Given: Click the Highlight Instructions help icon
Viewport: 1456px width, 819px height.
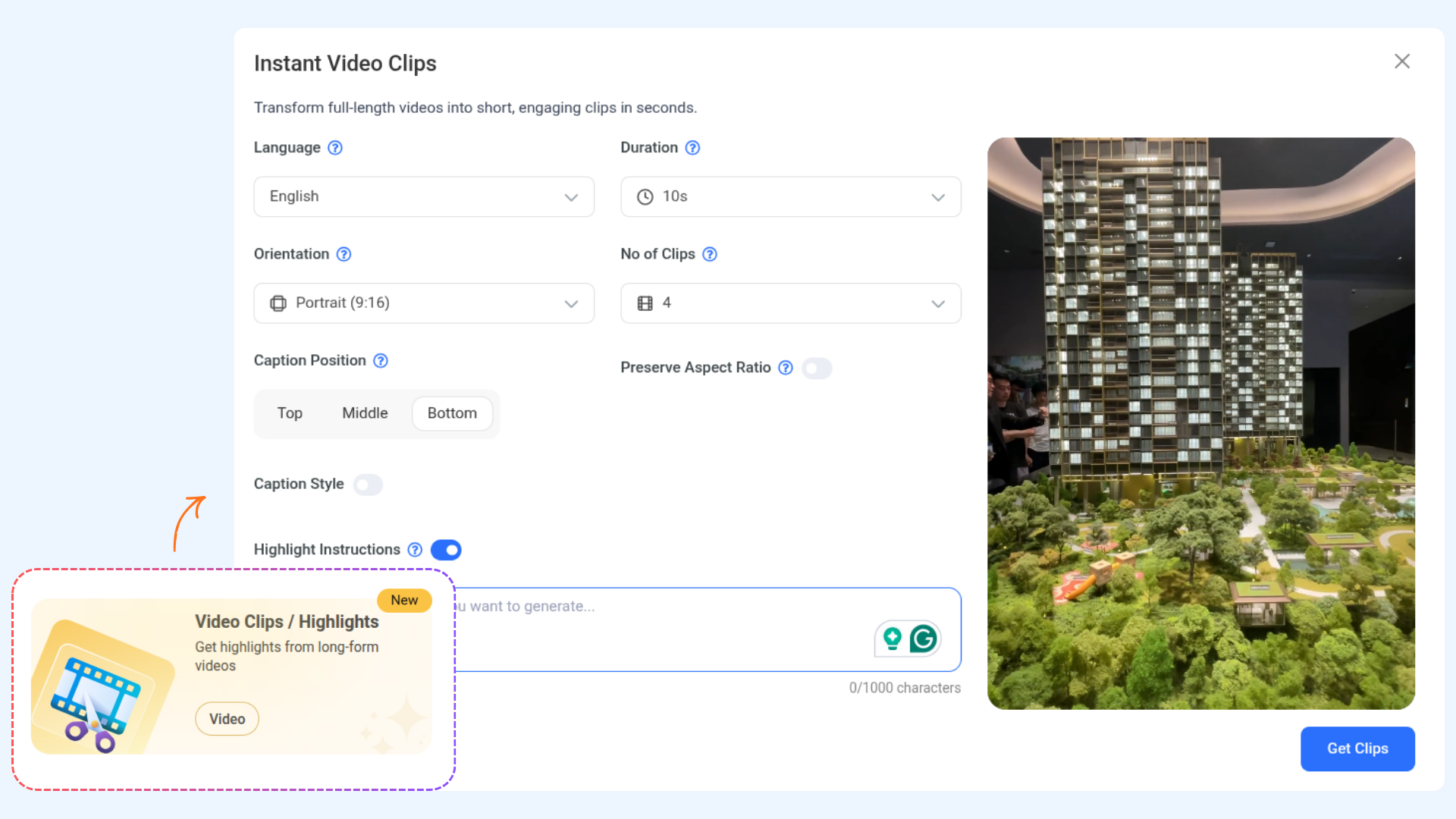Looking at the screenshot, I should click(x=415, y=550).
